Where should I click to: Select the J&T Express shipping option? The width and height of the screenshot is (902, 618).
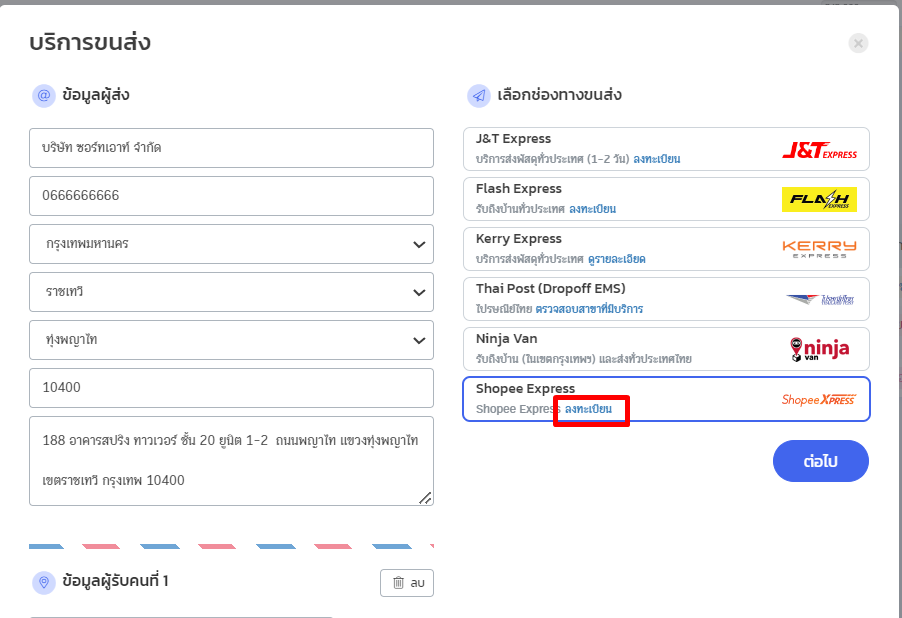pos(620,148)
